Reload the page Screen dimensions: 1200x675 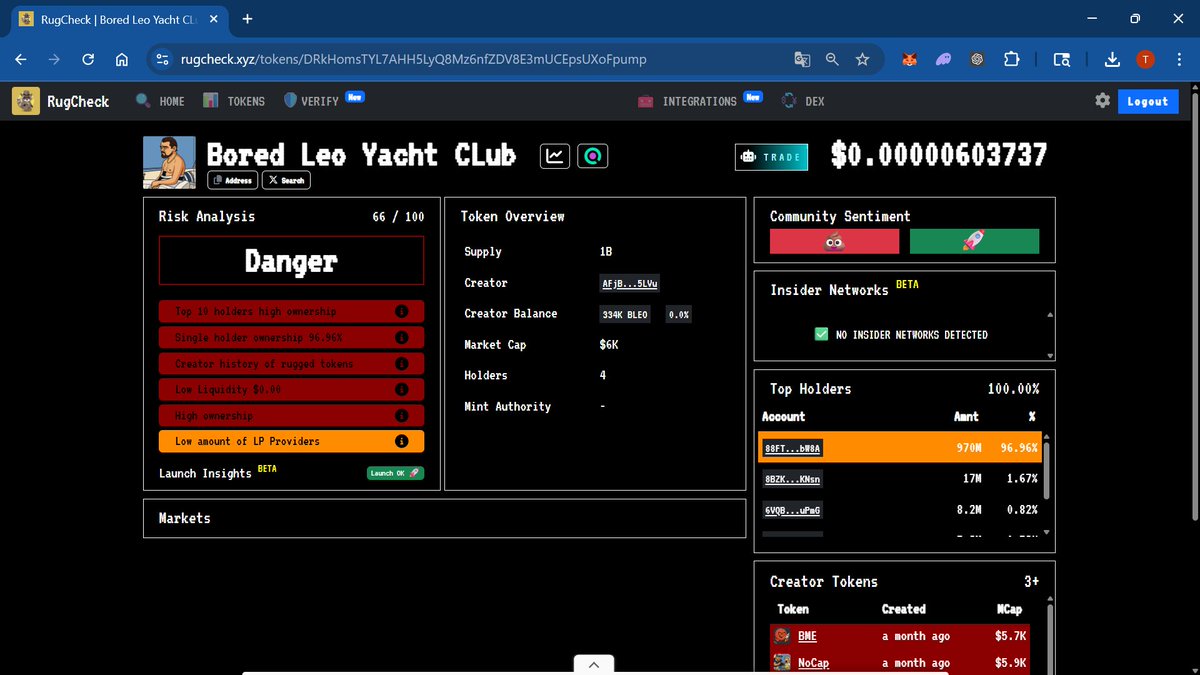(88, 60)
